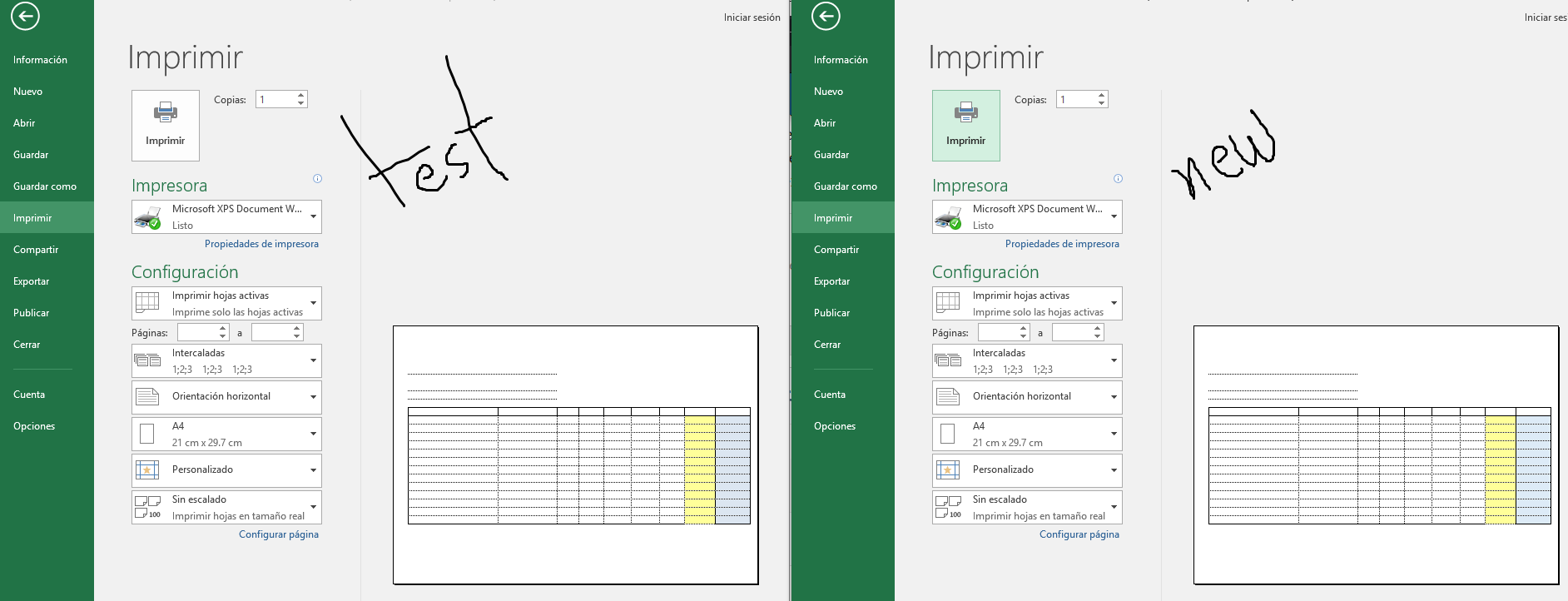
Task: Open Intercaladas collation dropdown in right window
Action: [1027, 361]
